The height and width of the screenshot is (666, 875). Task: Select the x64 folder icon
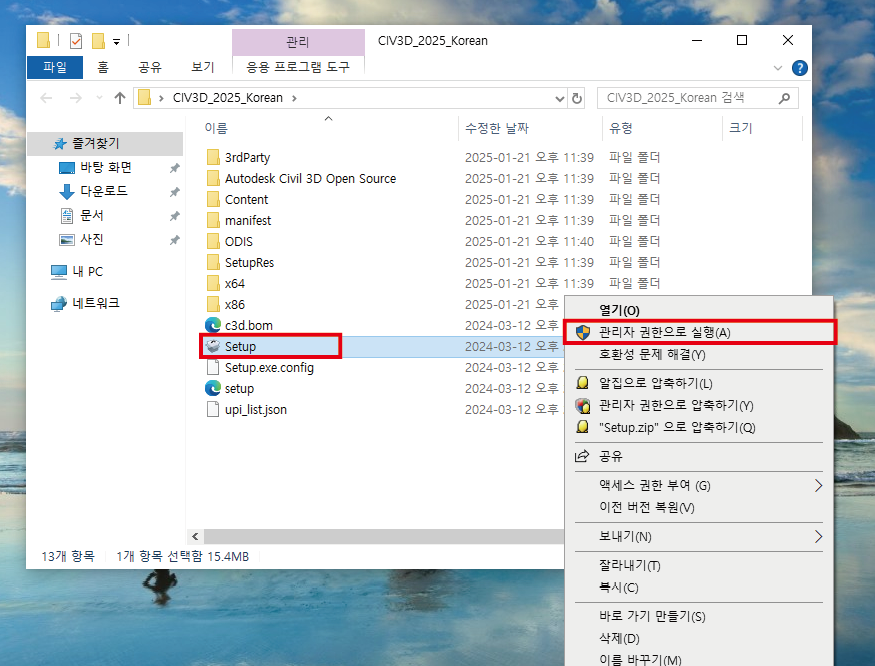[213, 284]
